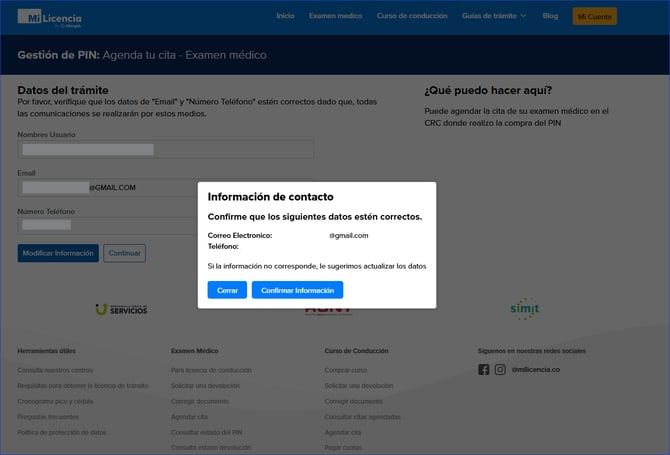
Task: Click the Nombres Usuario input field
Action: 166,149
